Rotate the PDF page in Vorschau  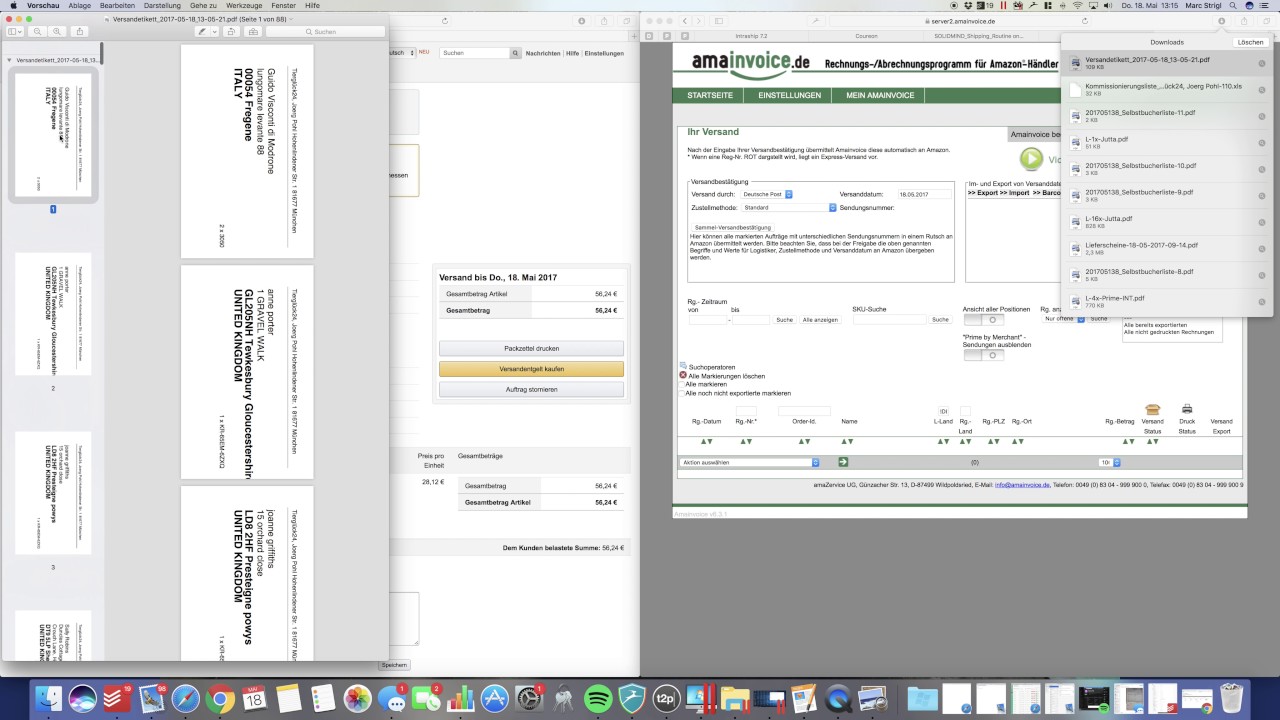pyautogui.click(x=231, y=32)
